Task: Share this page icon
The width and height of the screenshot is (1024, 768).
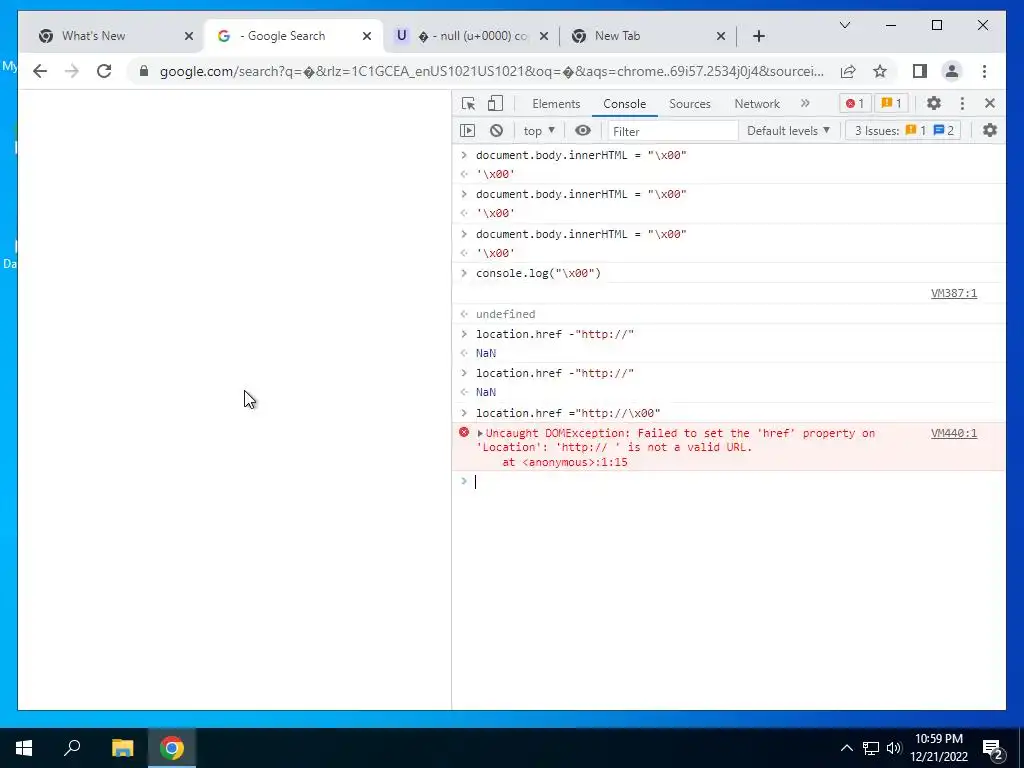Action: (848, 71)
